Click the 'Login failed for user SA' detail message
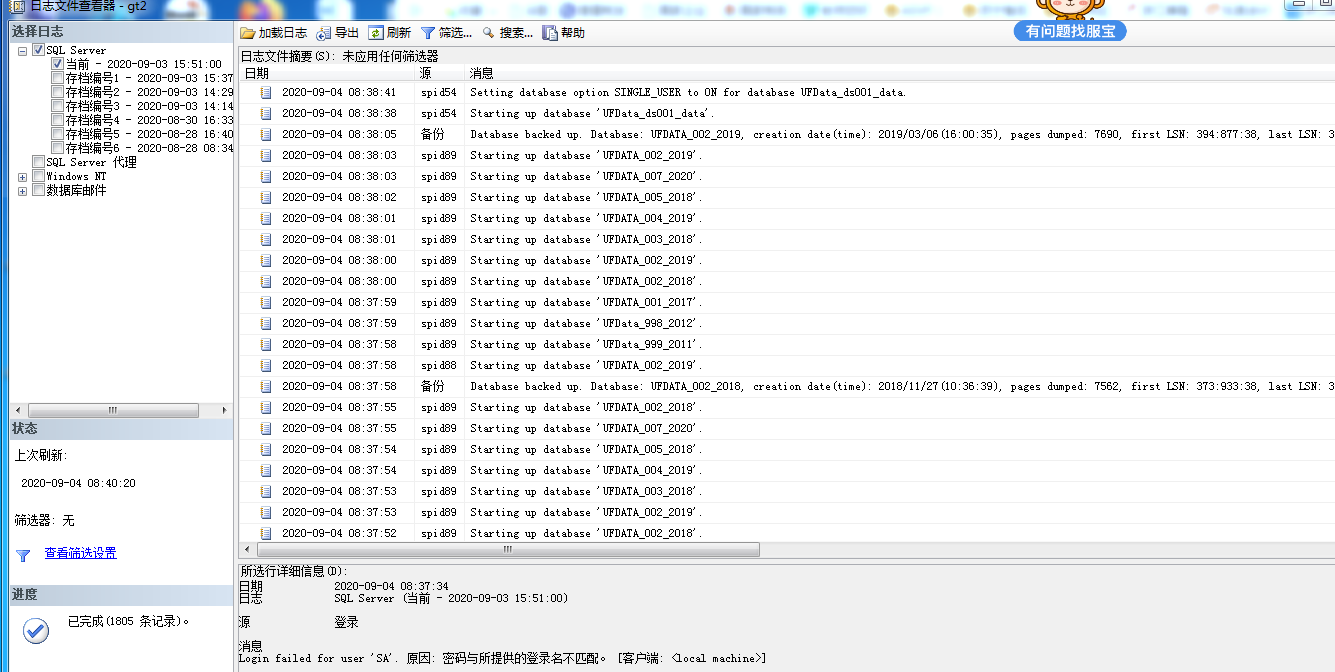1335x672 pixels. click(x=502, y=658)
